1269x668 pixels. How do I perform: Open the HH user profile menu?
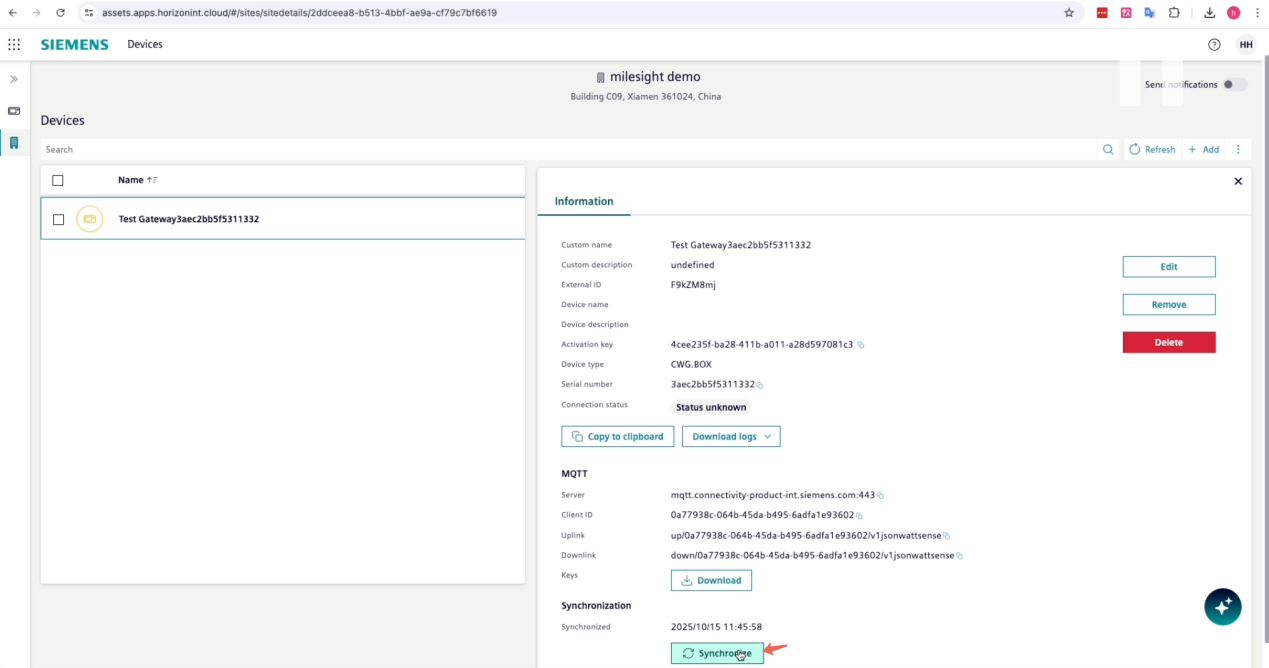pyautogui.click(x=1245, y=44)
